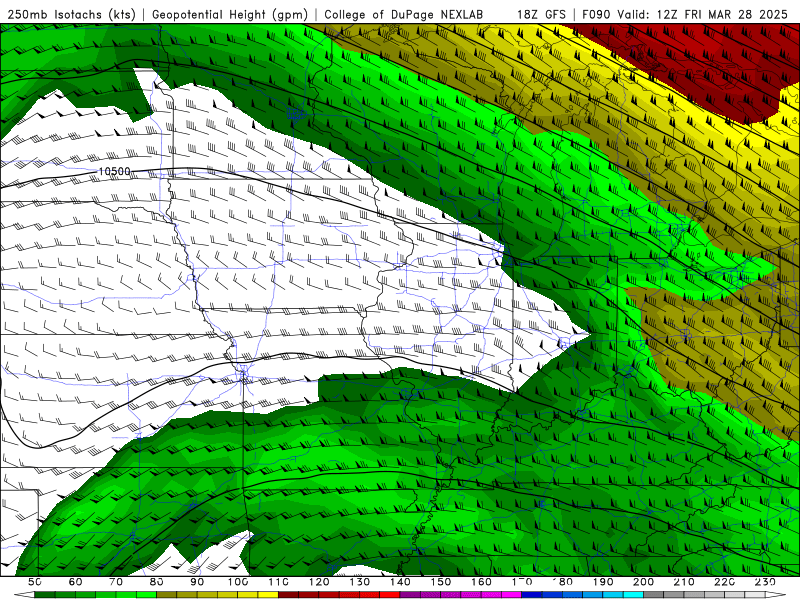Click the "80" color scale label
The width and height of the screenshot is (800, 600).
pos(157,582)
